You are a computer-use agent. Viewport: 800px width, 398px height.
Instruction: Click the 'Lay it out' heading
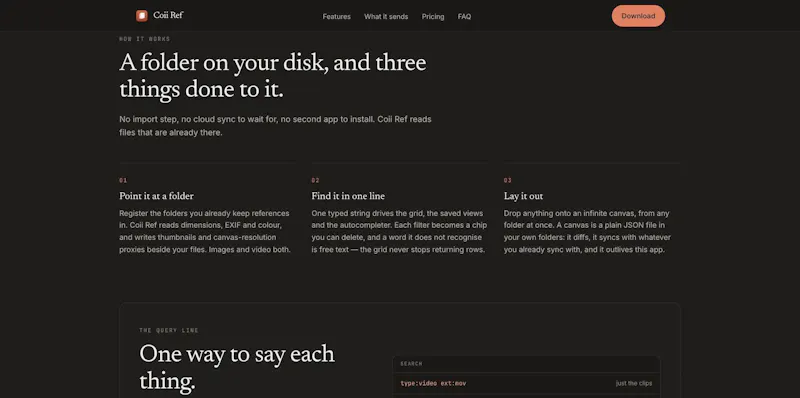click(x=523, y=196)
